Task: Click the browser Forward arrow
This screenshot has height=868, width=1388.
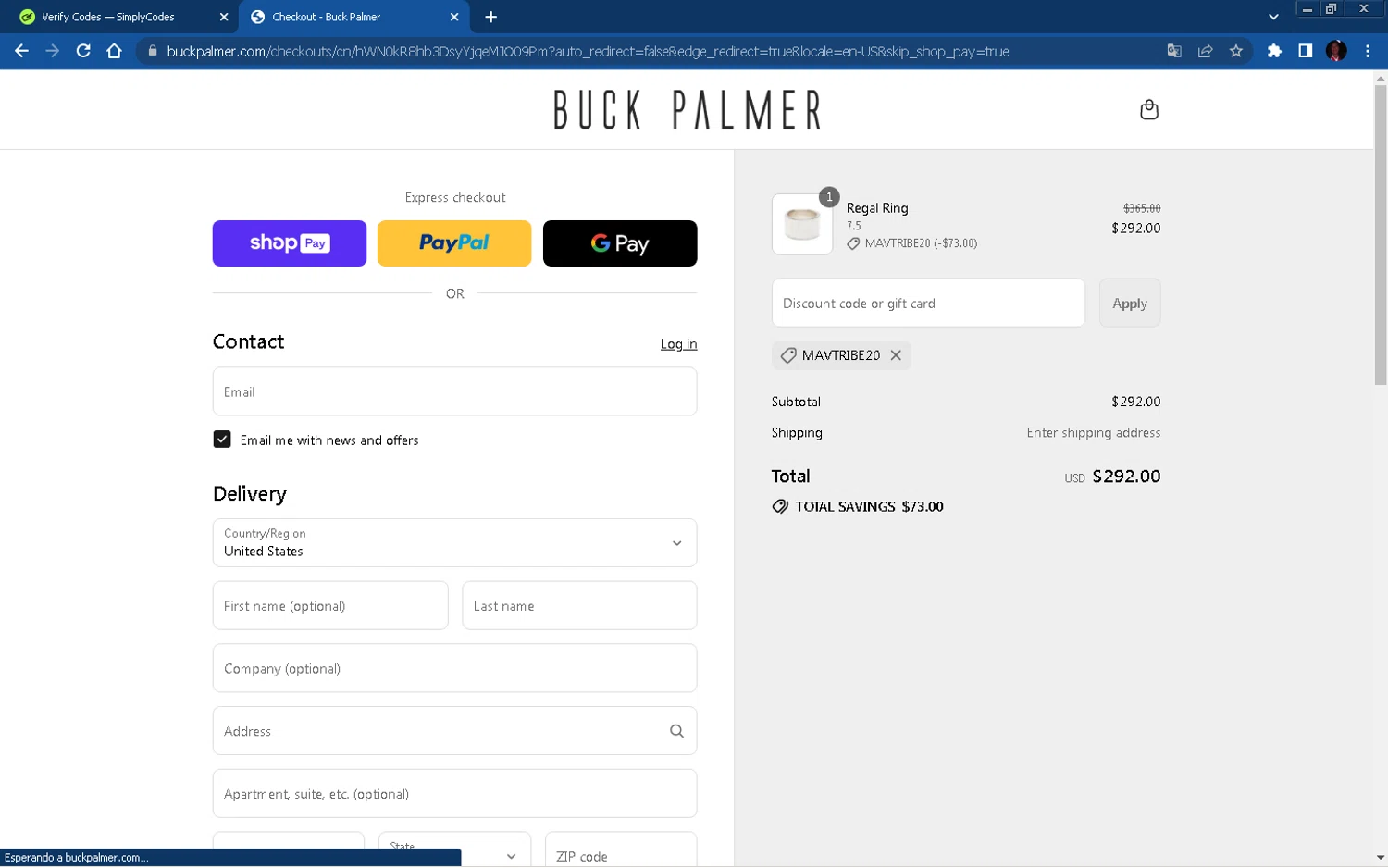Action: pyautogui.click(x=52, y=51)
